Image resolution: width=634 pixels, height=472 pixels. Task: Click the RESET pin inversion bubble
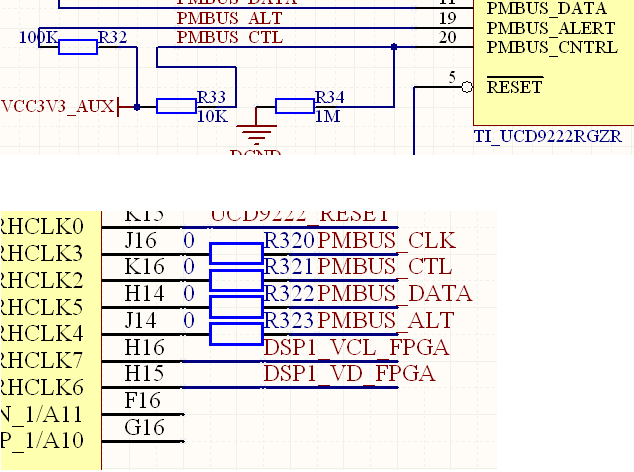click(x=467, y=87)
